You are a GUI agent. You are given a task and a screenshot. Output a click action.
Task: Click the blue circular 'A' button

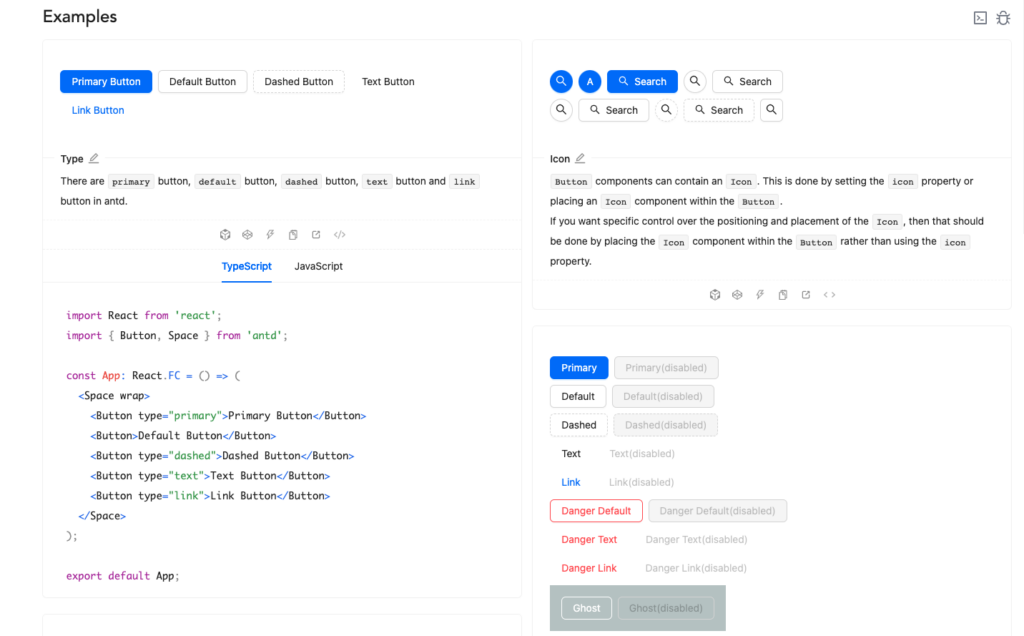click(590, 81)
